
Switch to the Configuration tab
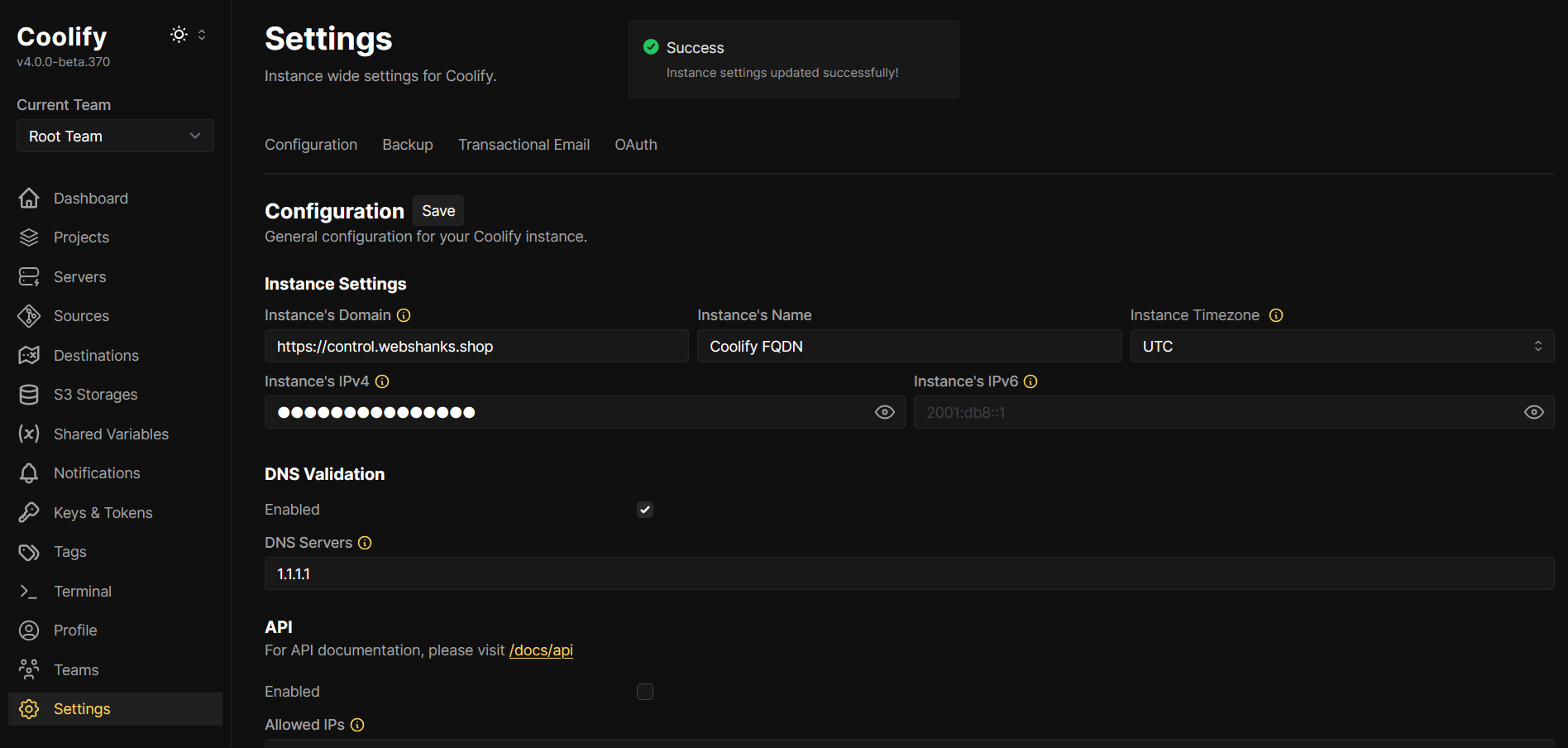(x=311, y=145)
